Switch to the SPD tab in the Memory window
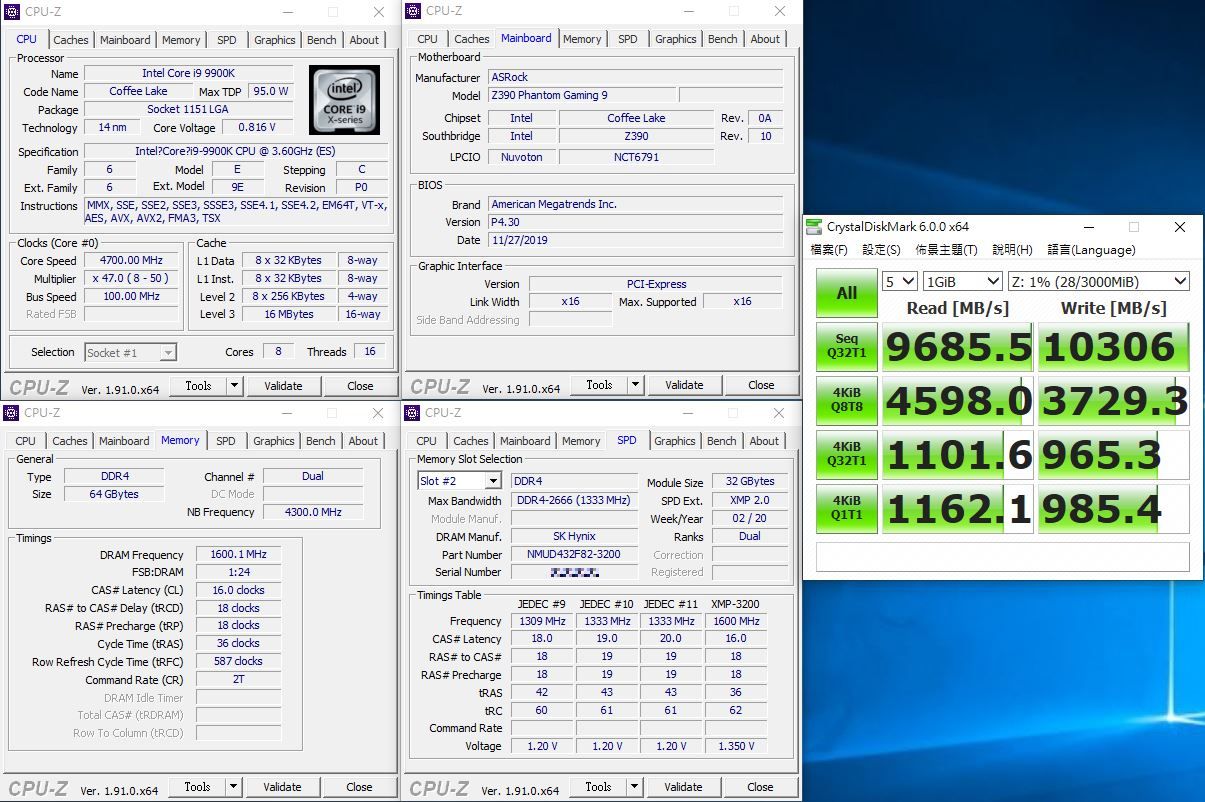The height and width of the screenshot is (802, 1205). point(226,441)
